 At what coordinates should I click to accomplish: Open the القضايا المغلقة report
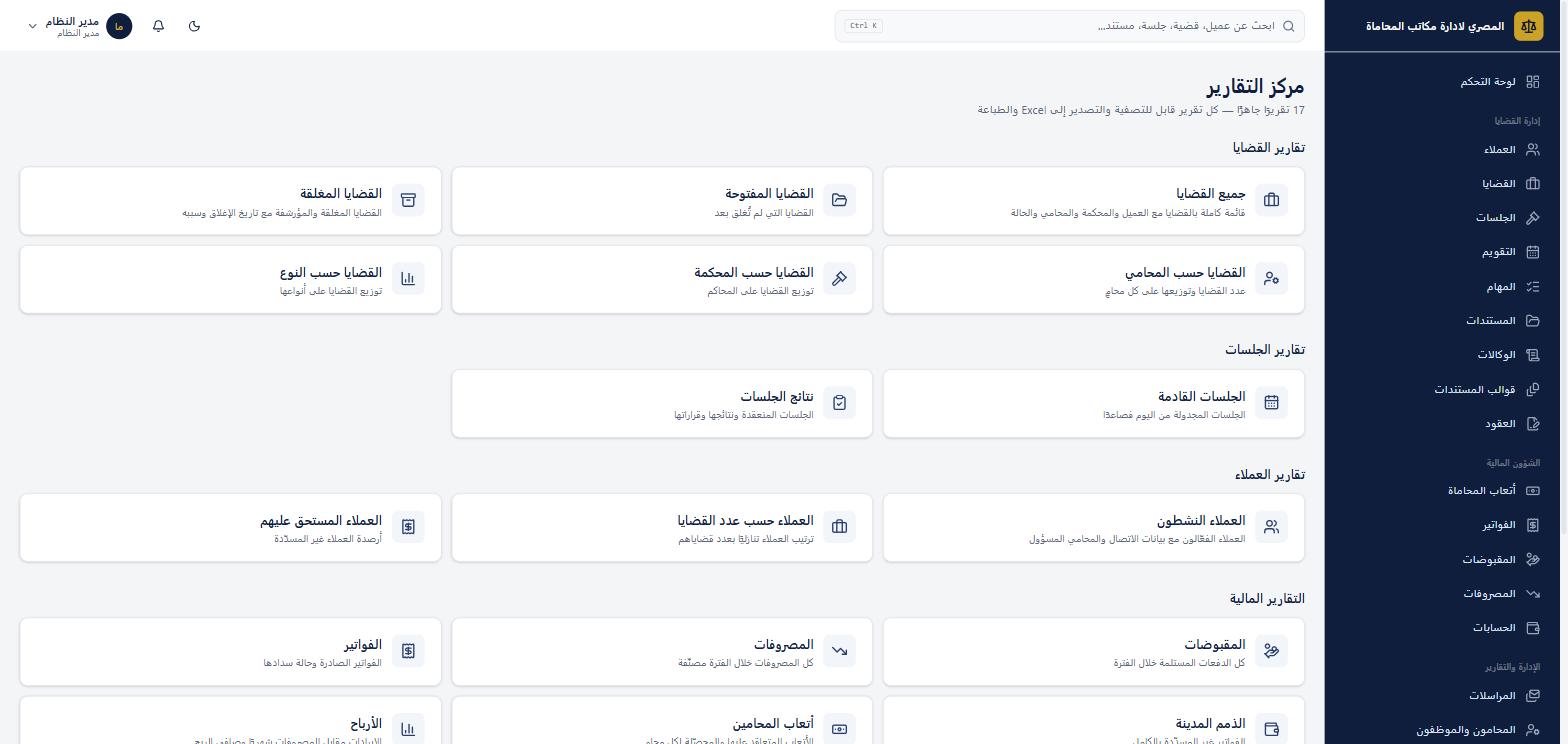tap(230, 201)
